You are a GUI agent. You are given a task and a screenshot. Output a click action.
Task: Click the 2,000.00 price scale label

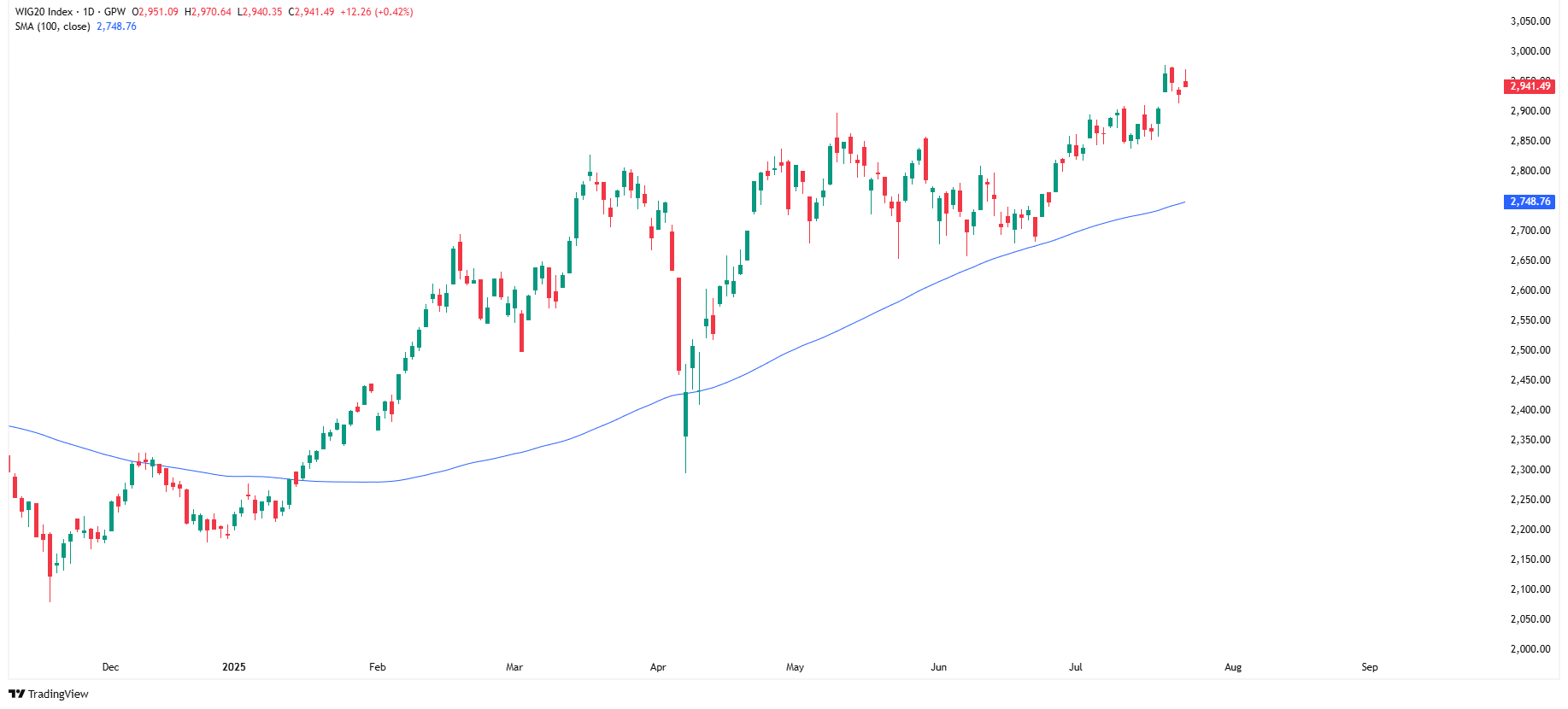point(1530,649)
